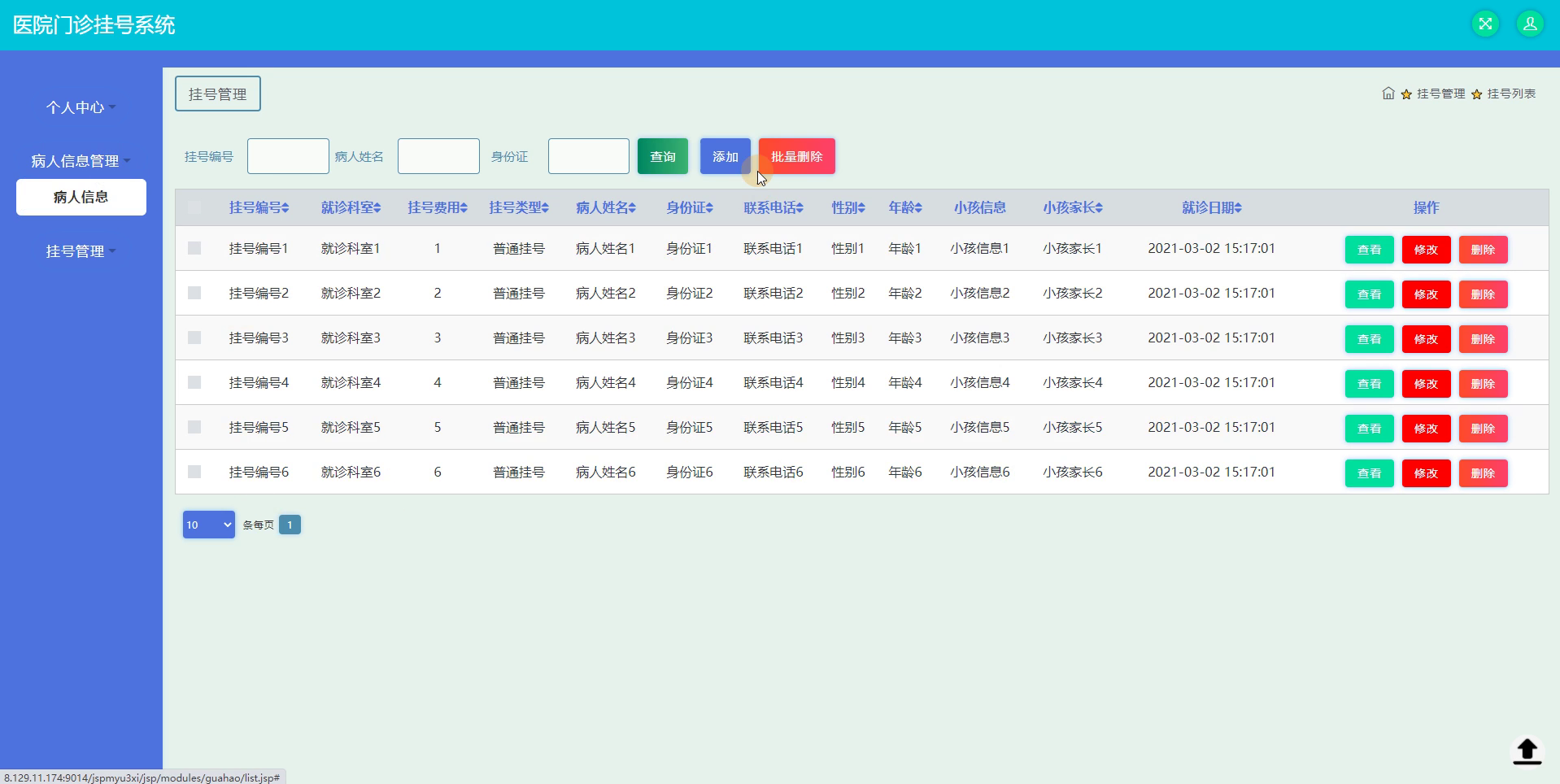Click cell 联系电话5

pyautogui.click(x=773, y=427)
